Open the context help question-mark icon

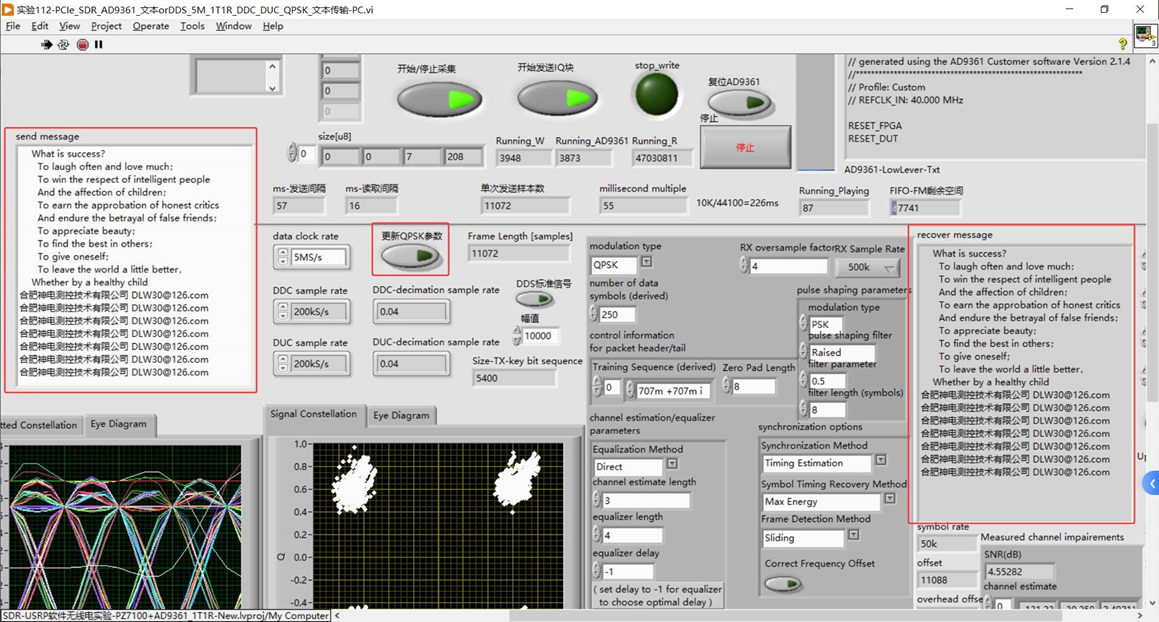point(1122,44)
